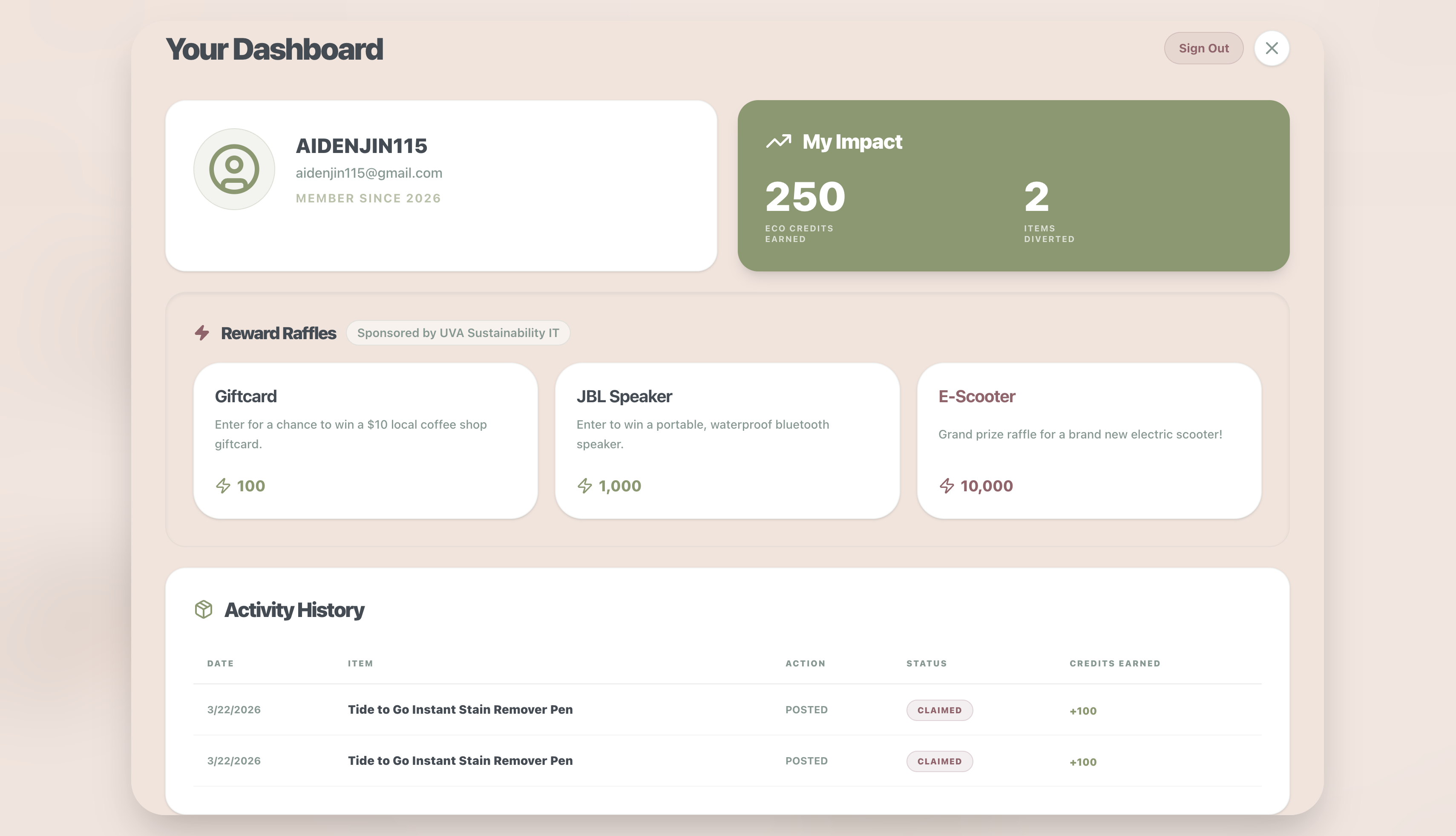1456x836 pixels.
Task: Click the JBL Speaker 1,000 credit bolt icon
Action: pyautogui.click(x=584, y=486)
